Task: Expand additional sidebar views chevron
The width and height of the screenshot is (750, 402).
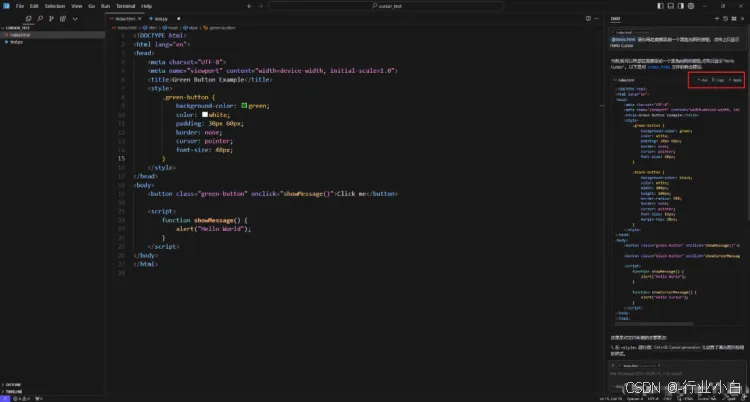Action: point(75,19)
